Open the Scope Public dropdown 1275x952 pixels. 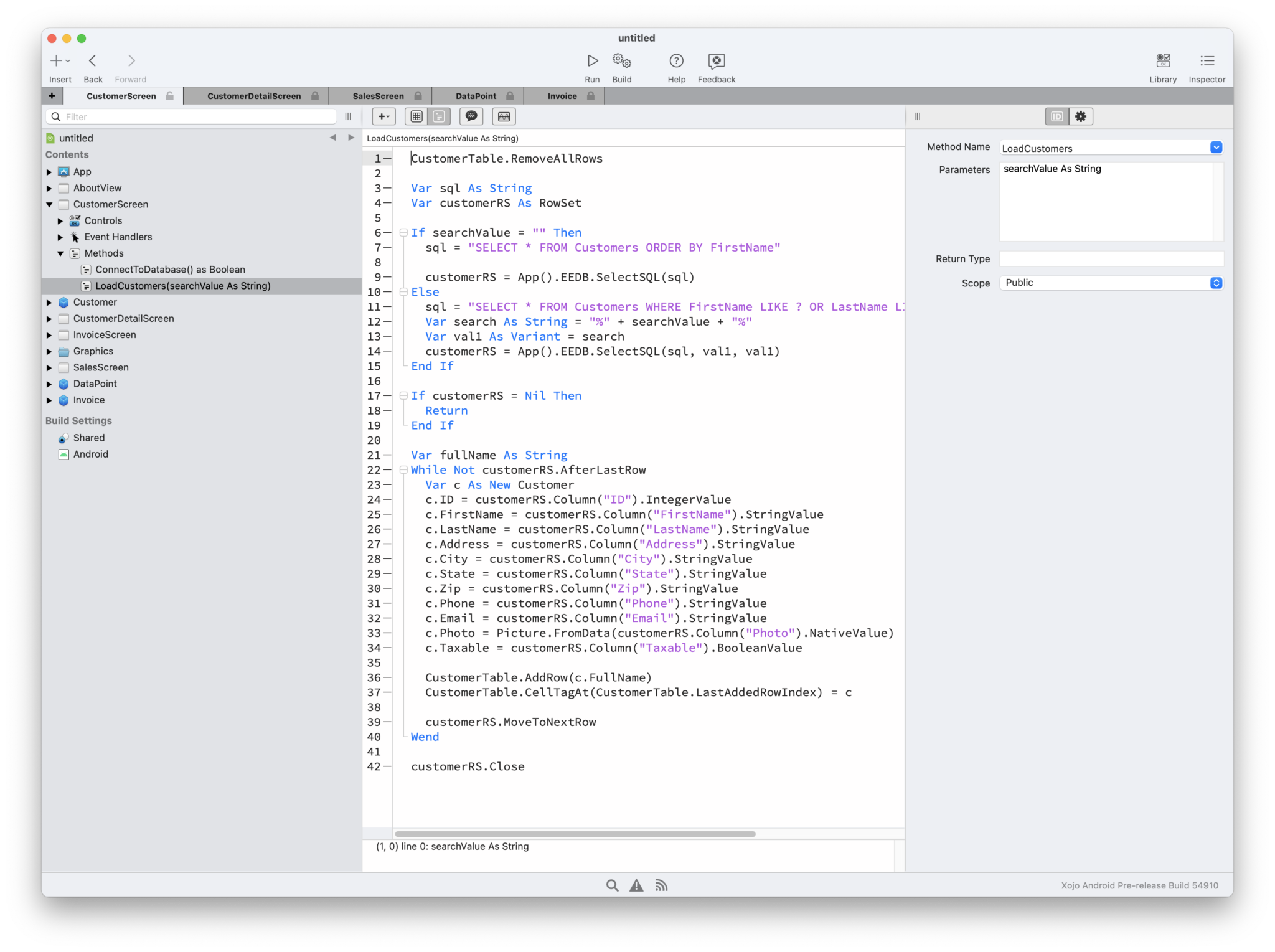[1111, 283]
